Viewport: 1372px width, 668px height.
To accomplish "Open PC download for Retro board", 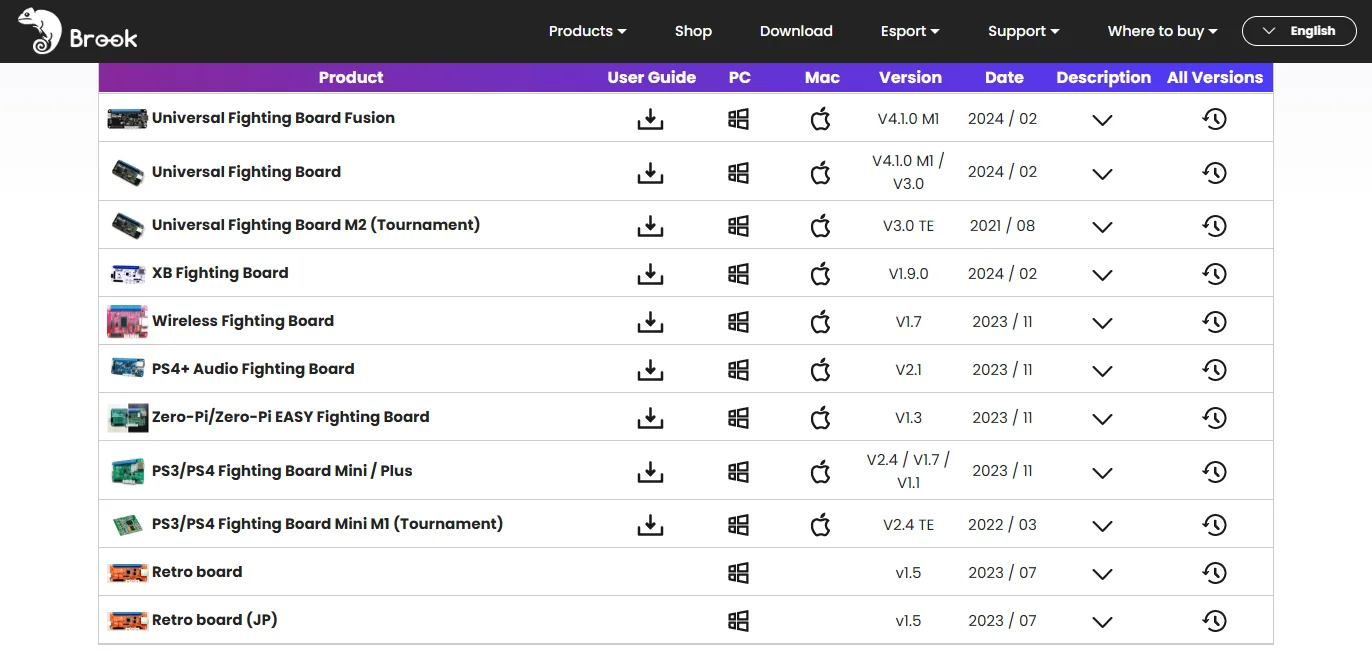I will [739, 572].
